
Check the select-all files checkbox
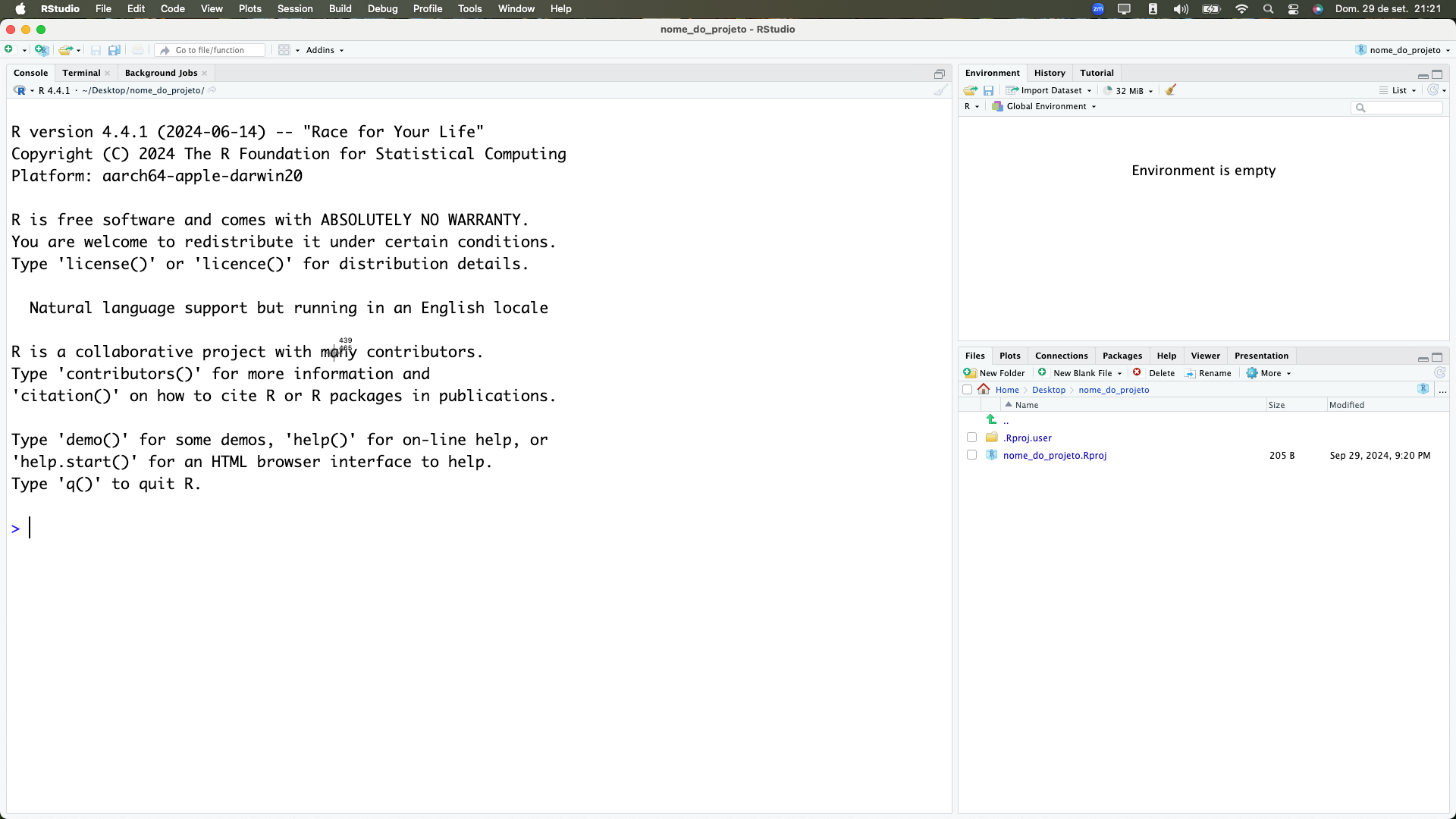(967, 390)
